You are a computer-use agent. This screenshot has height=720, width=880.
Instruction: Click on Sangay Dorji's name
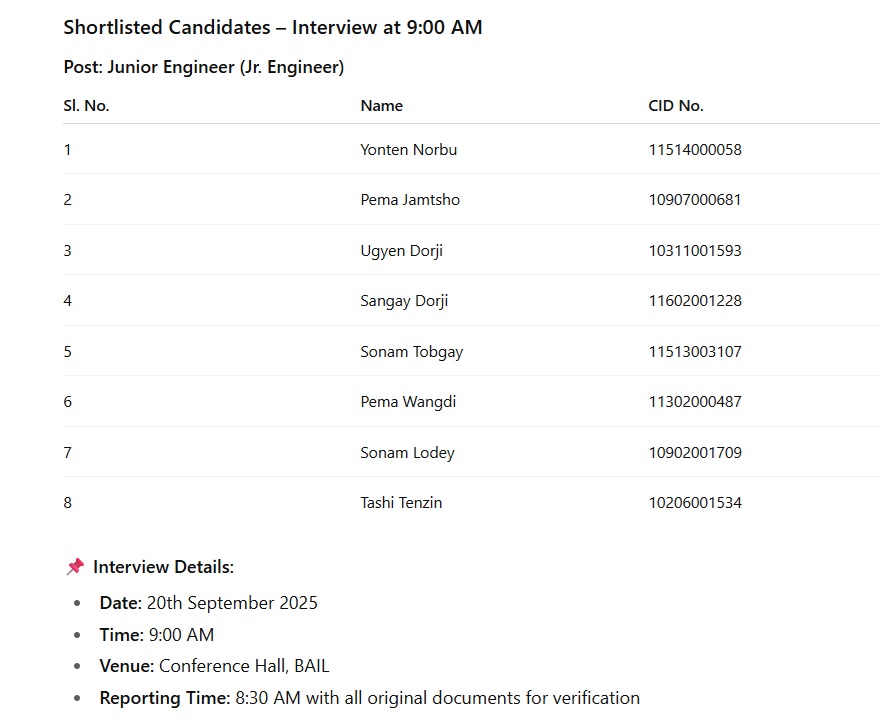[x=404, y=301]
